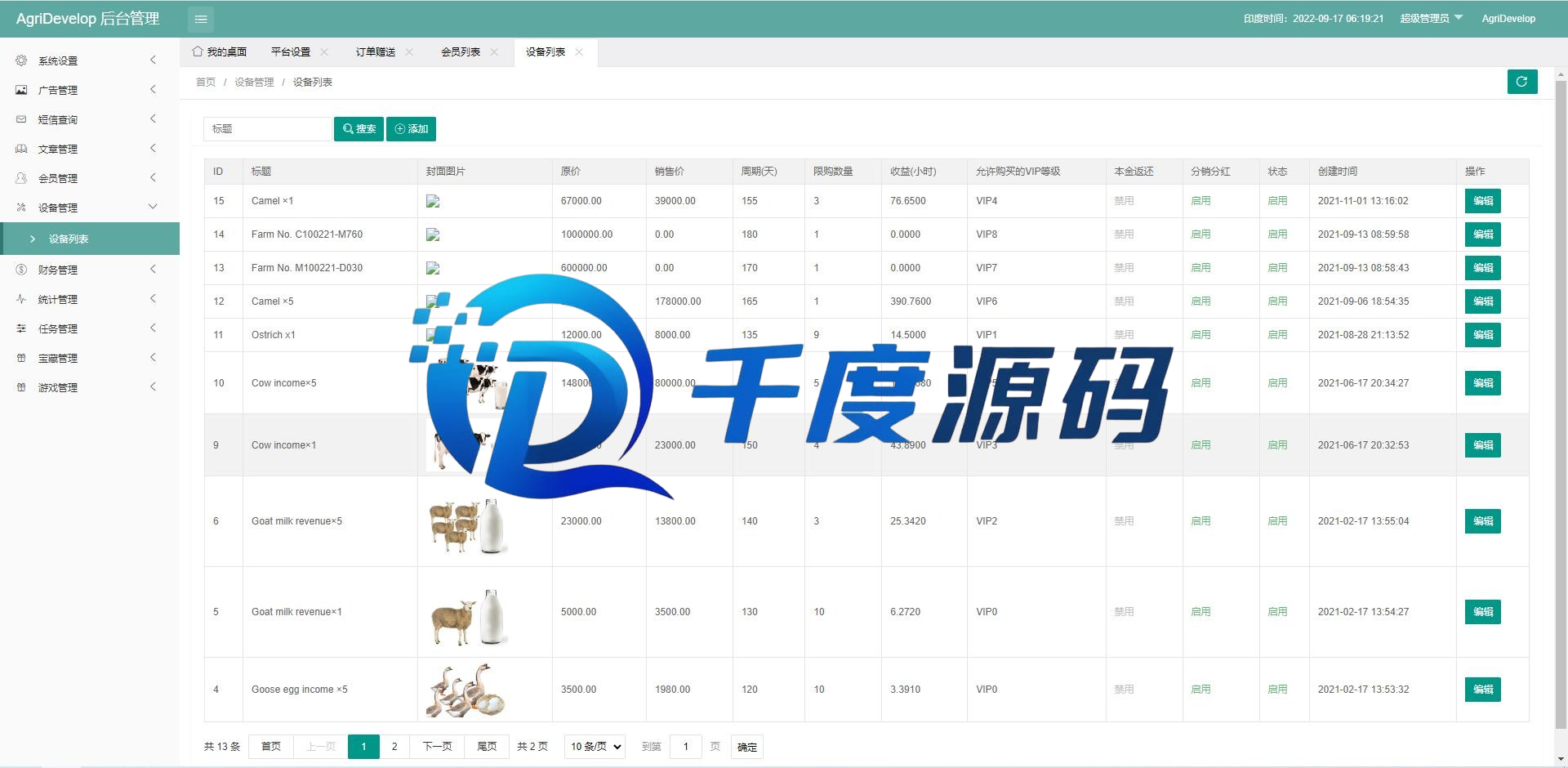Click AgriDevelop account name in header
Viewport: 1568px width, 768px height.
[1508, 19]
